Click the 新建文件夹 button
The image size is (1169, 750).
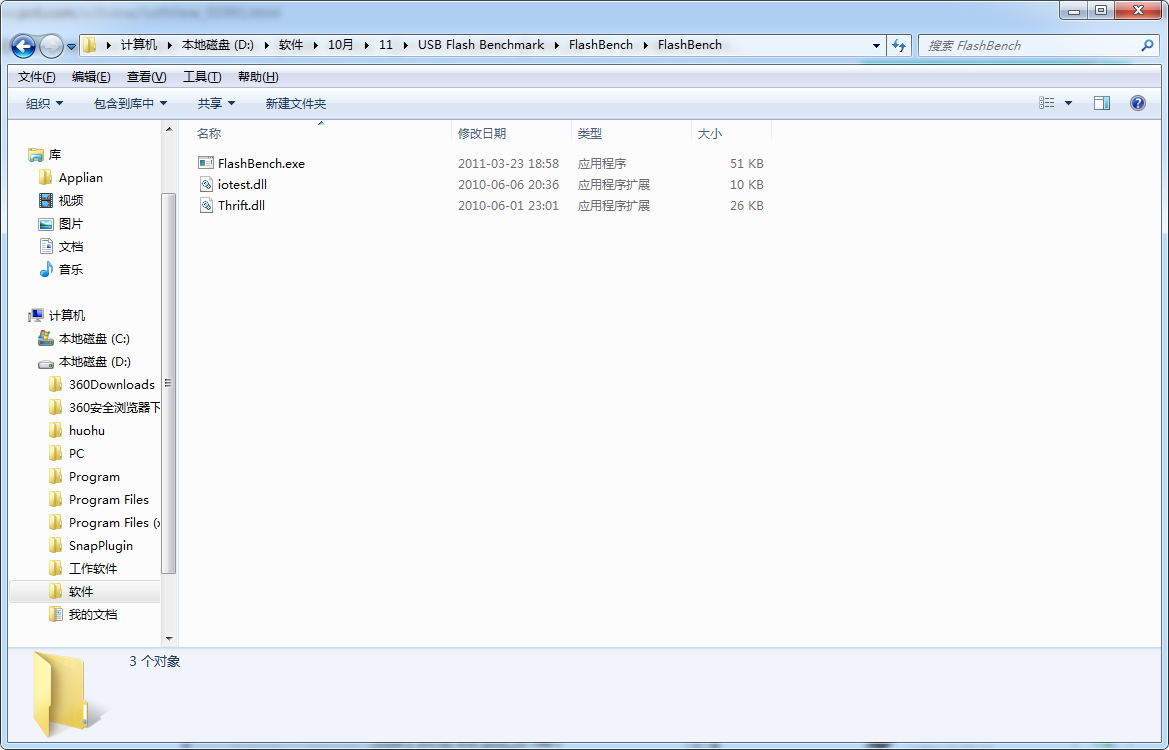click(x=296, y=104)
